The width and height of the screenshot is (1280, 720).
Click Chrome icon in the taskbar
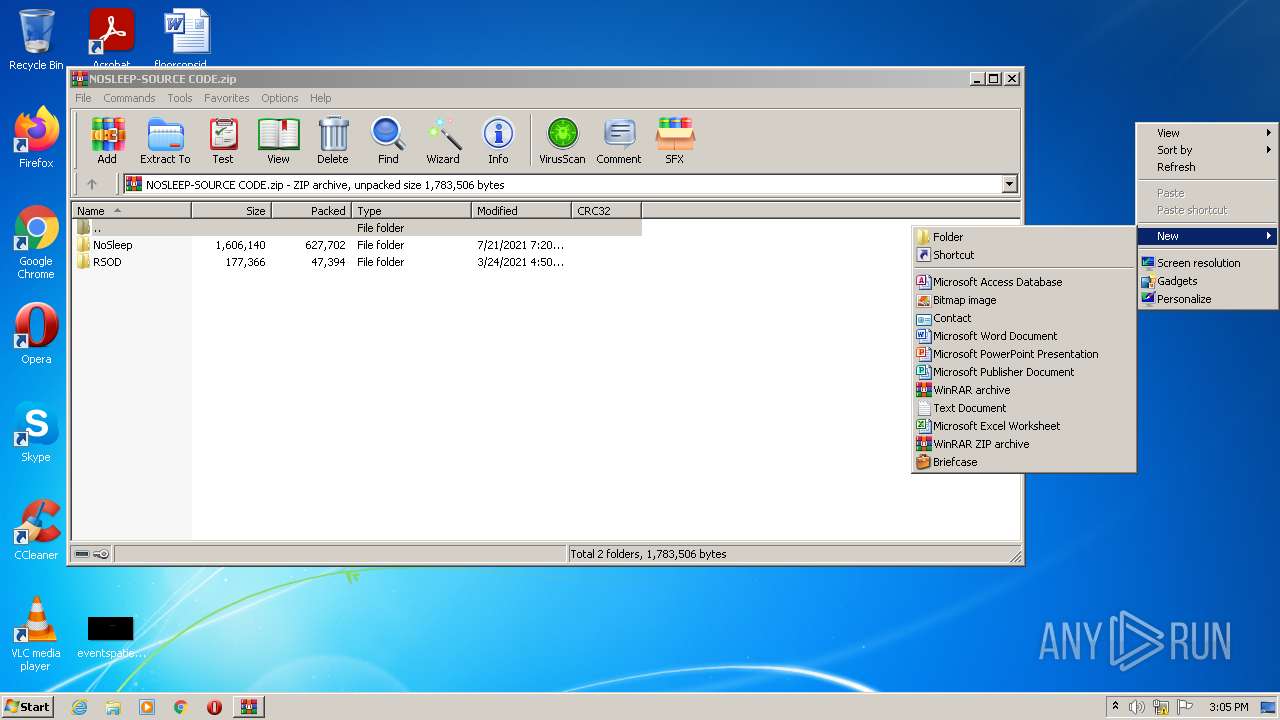181,707
